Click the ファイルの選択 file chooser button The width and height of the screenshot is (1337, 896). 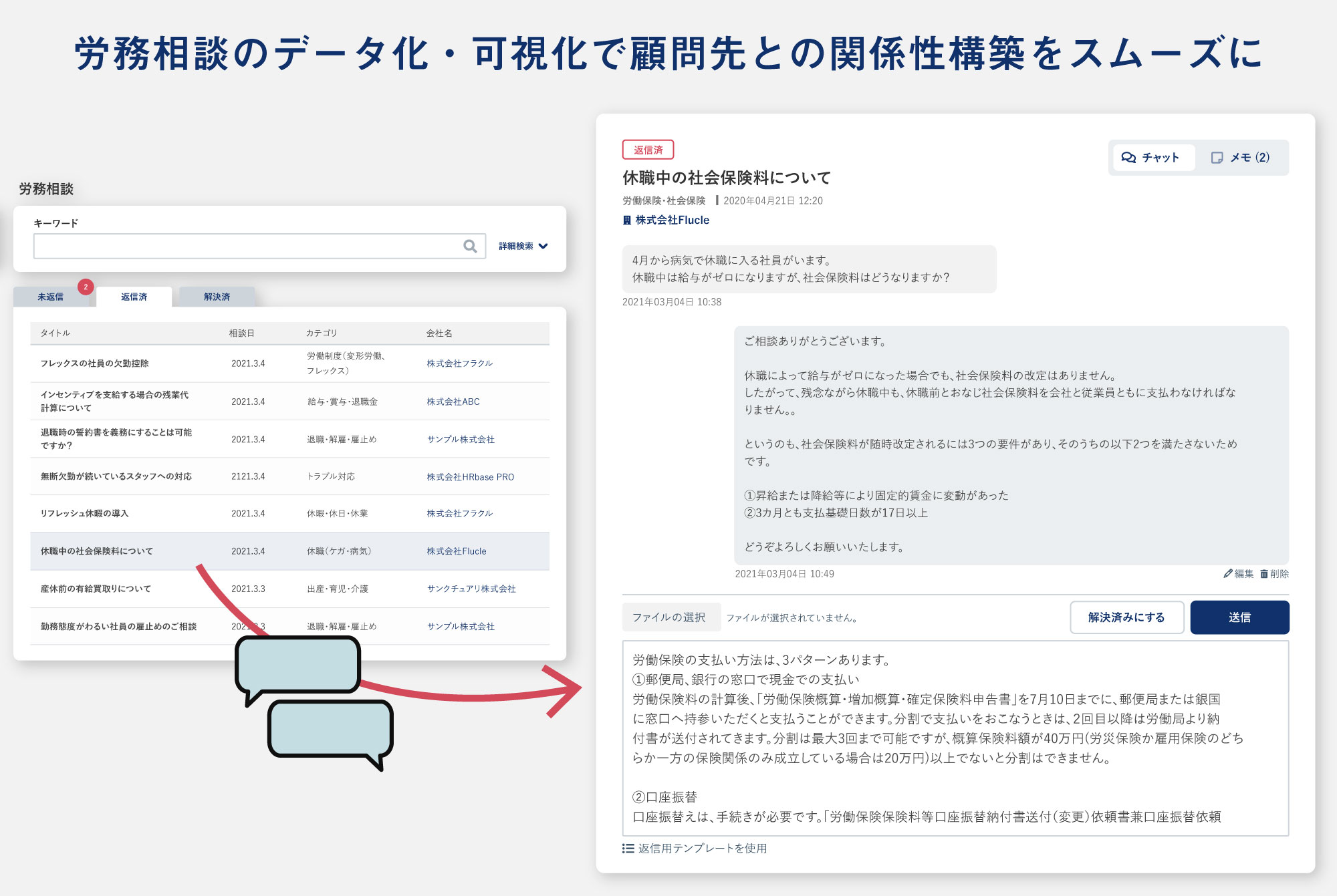pos(669,617)
